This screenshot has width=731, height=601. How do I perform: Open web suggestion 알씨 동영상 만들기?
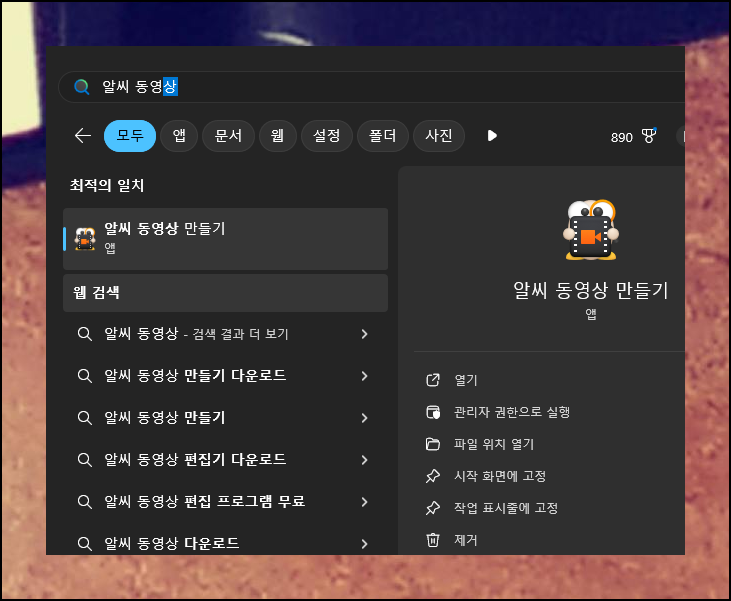225,418
